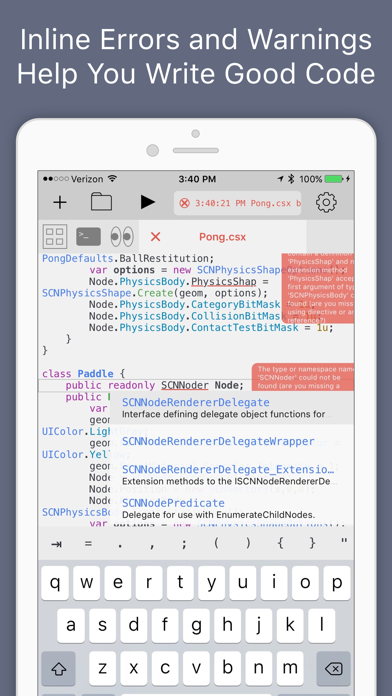Tap the underlined PhysicsShap in code
This screenshot has width=392, height=696.
tap(224, 282)
